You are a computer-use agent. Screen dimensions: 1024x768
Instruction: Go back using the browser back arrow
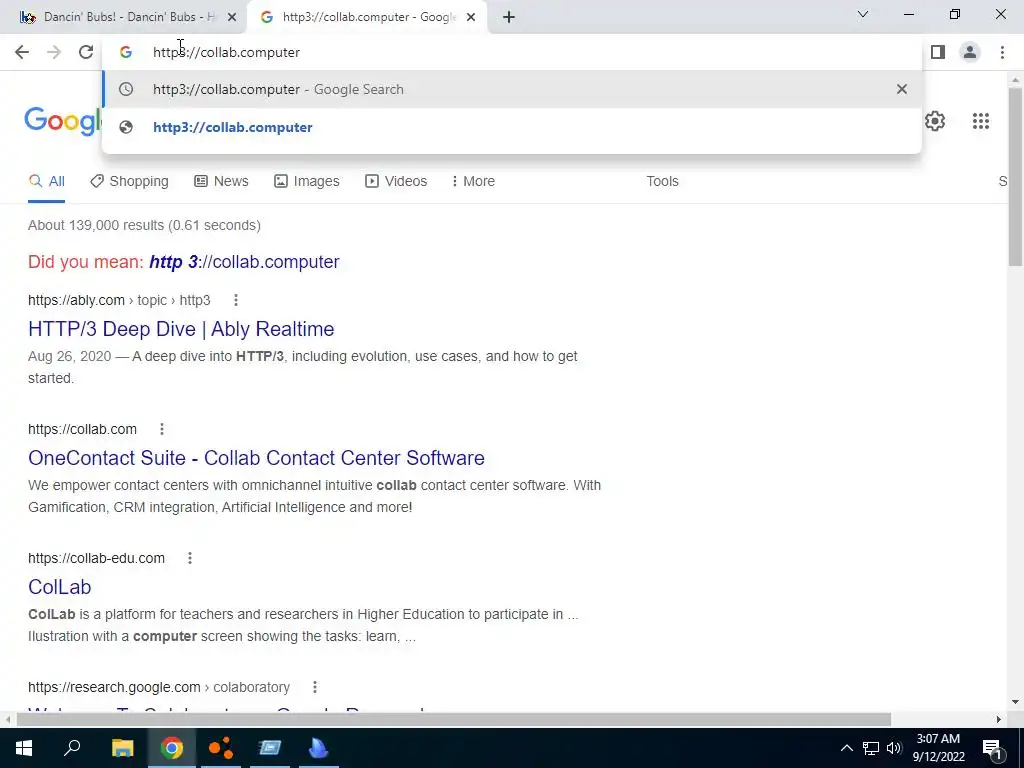[x=22, y=52]
